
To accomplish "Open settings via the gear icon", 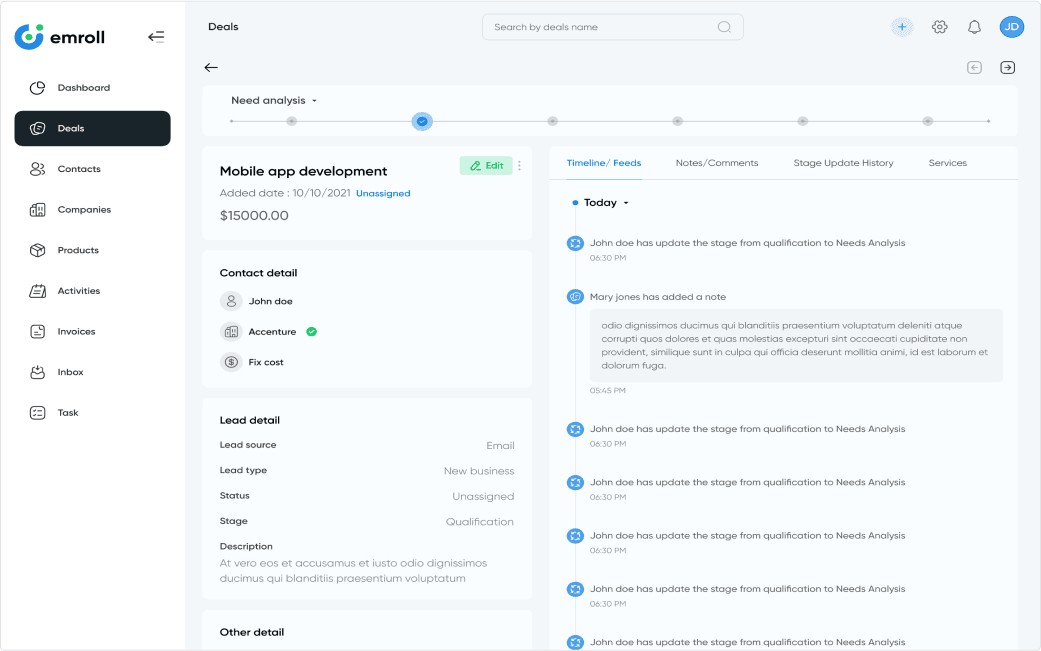I will click(939, 27).
